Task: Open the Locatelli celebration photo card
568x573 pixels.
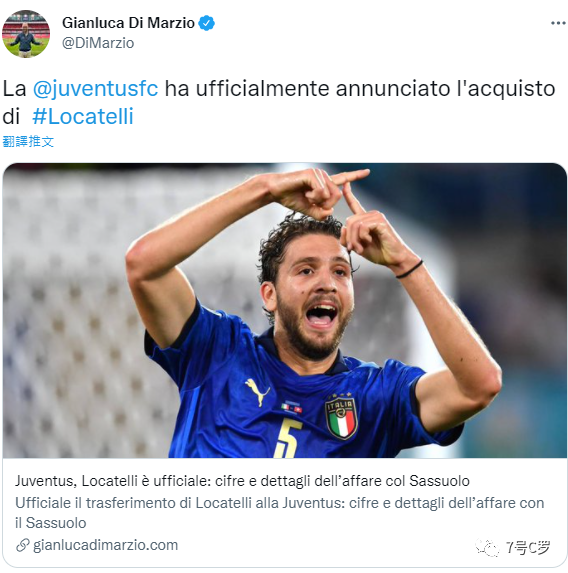Action: 285,310
